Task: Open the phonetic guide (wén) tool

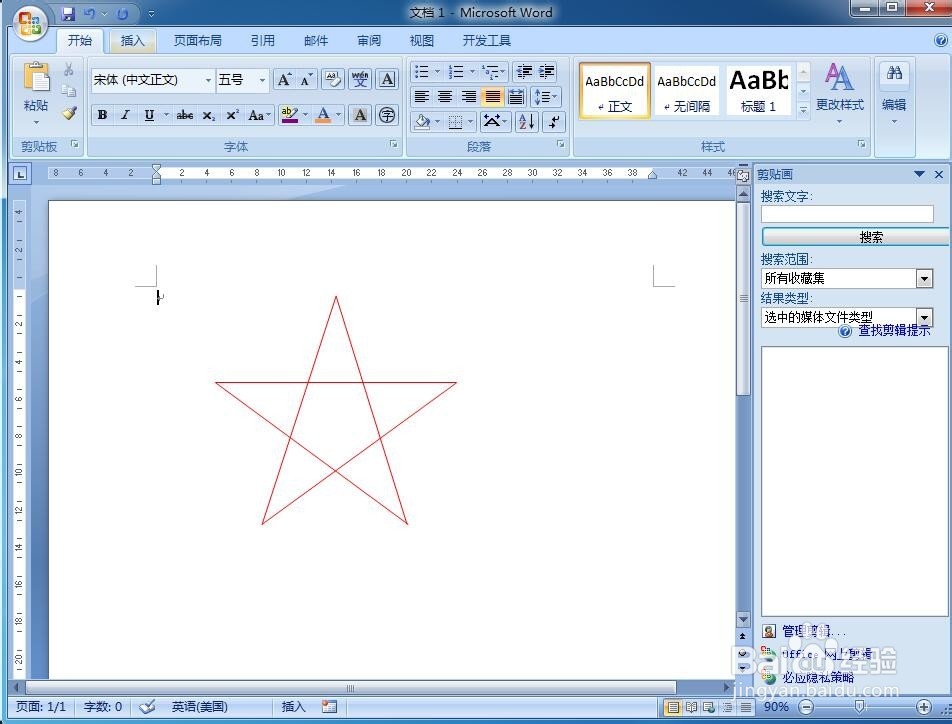Action: [x=360, y=79]
